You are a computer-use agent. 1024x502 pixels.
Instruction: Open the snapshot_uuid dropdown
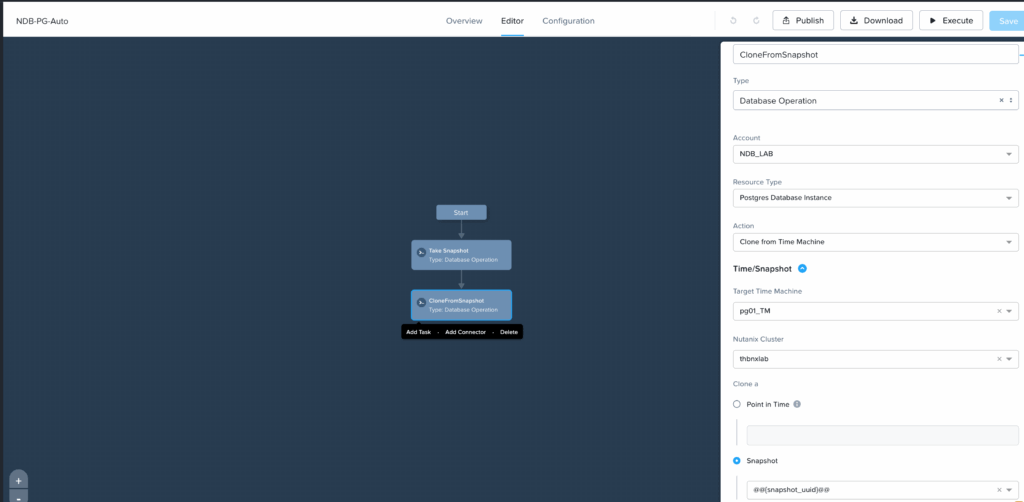click(x=882, y=490)
